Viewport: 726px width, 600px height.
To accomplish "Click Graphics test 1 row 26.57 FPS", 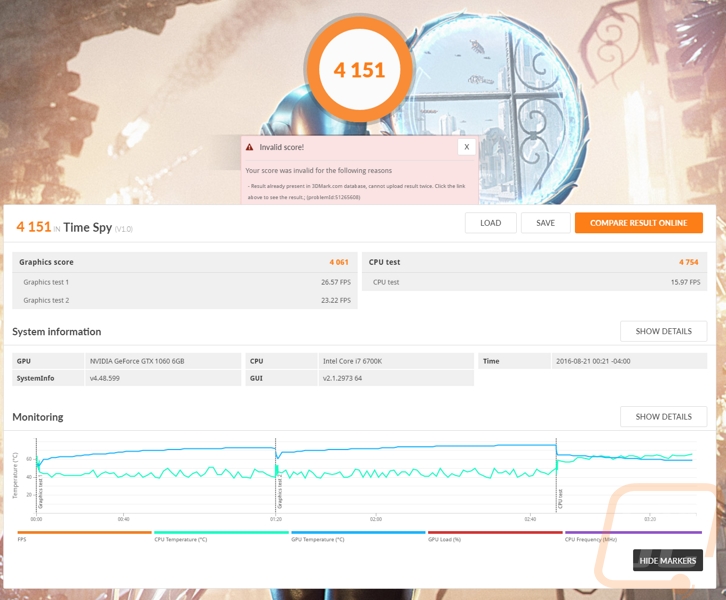I will pos(185,282).
